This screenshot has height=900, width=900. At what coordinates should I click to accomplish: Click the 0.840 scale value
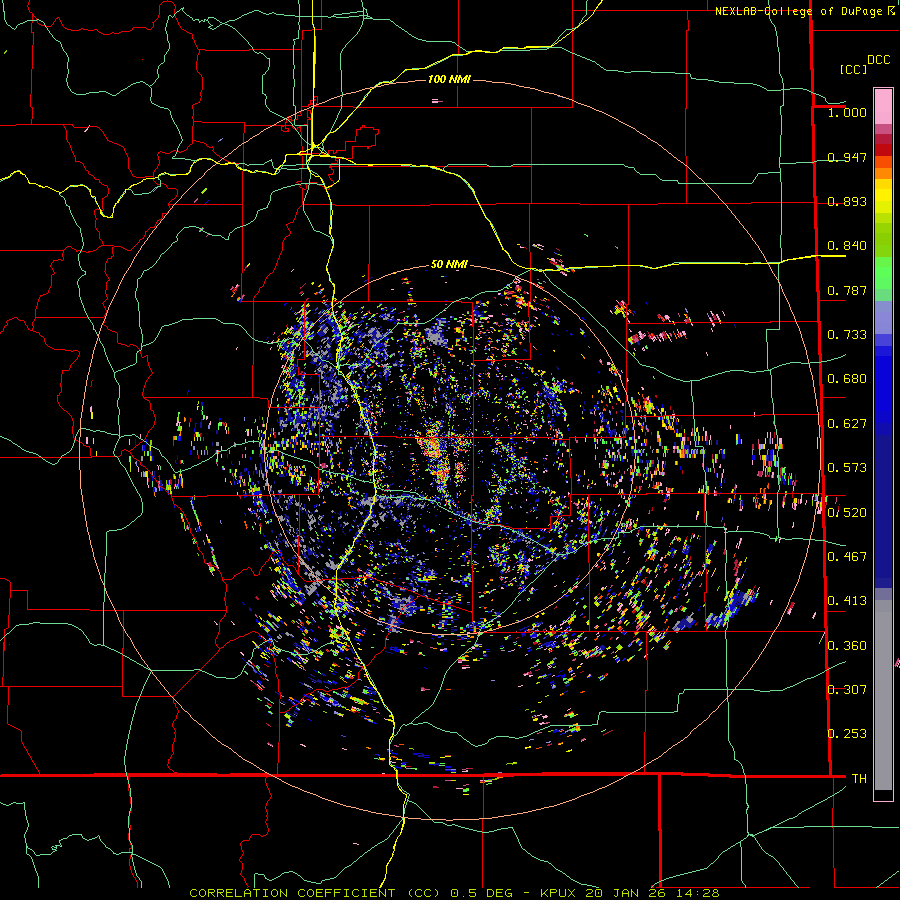[847, 246]
